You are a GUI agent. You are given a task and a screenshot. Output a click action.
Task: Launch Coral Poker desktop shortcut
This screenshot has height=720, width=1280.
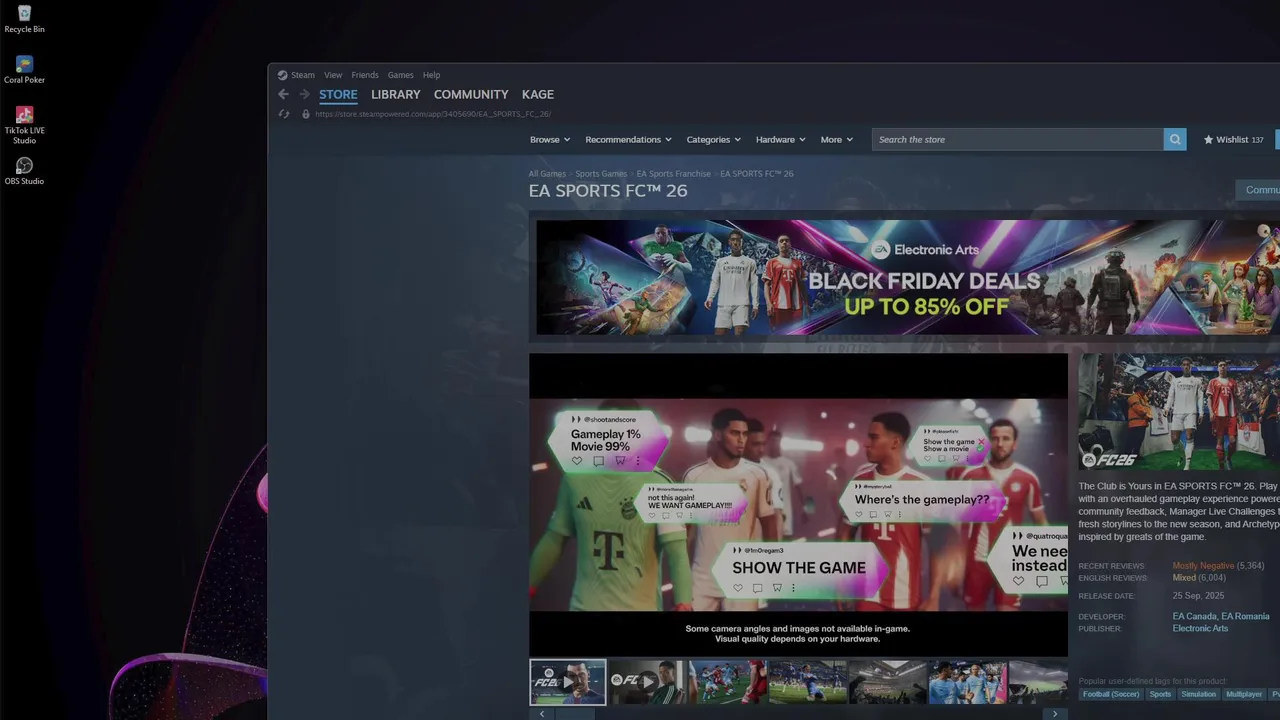24,70
